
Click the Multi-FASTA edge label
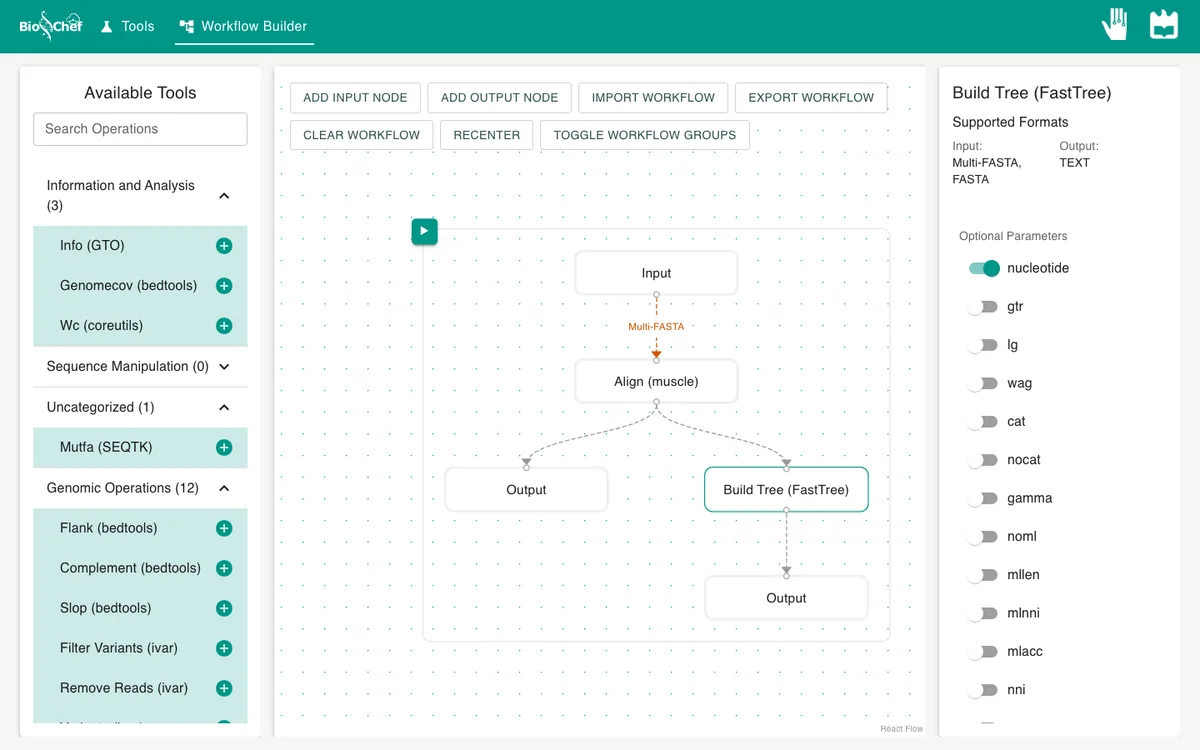coord(656,327)
